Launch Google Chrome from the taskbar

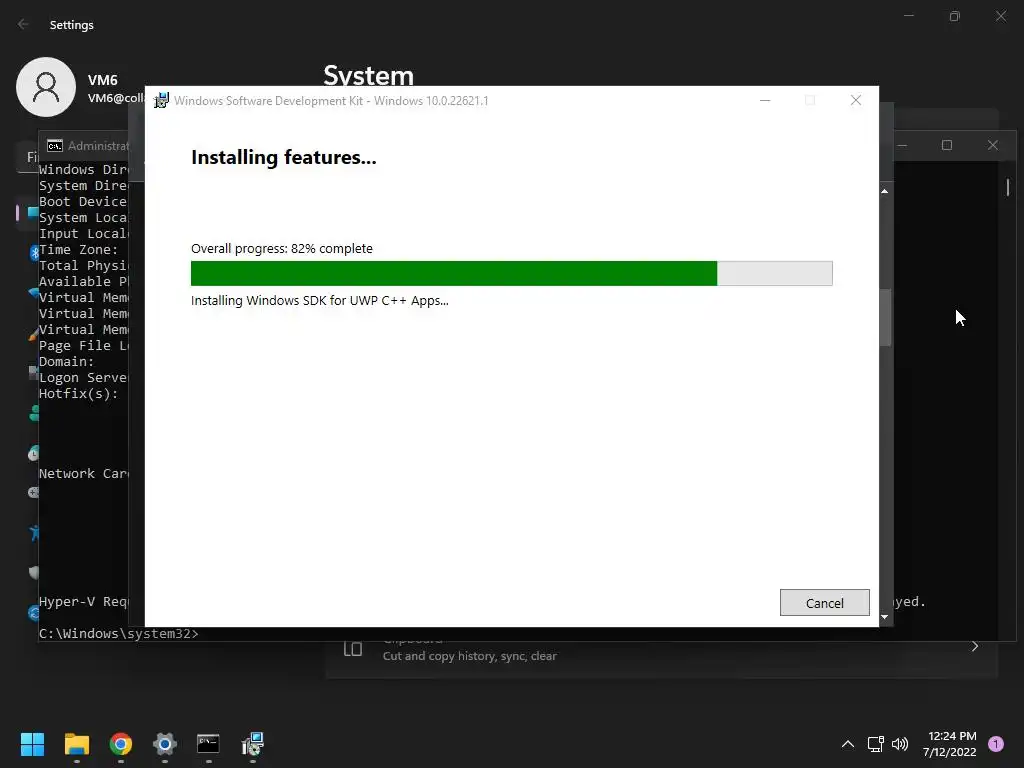point(121,744)
